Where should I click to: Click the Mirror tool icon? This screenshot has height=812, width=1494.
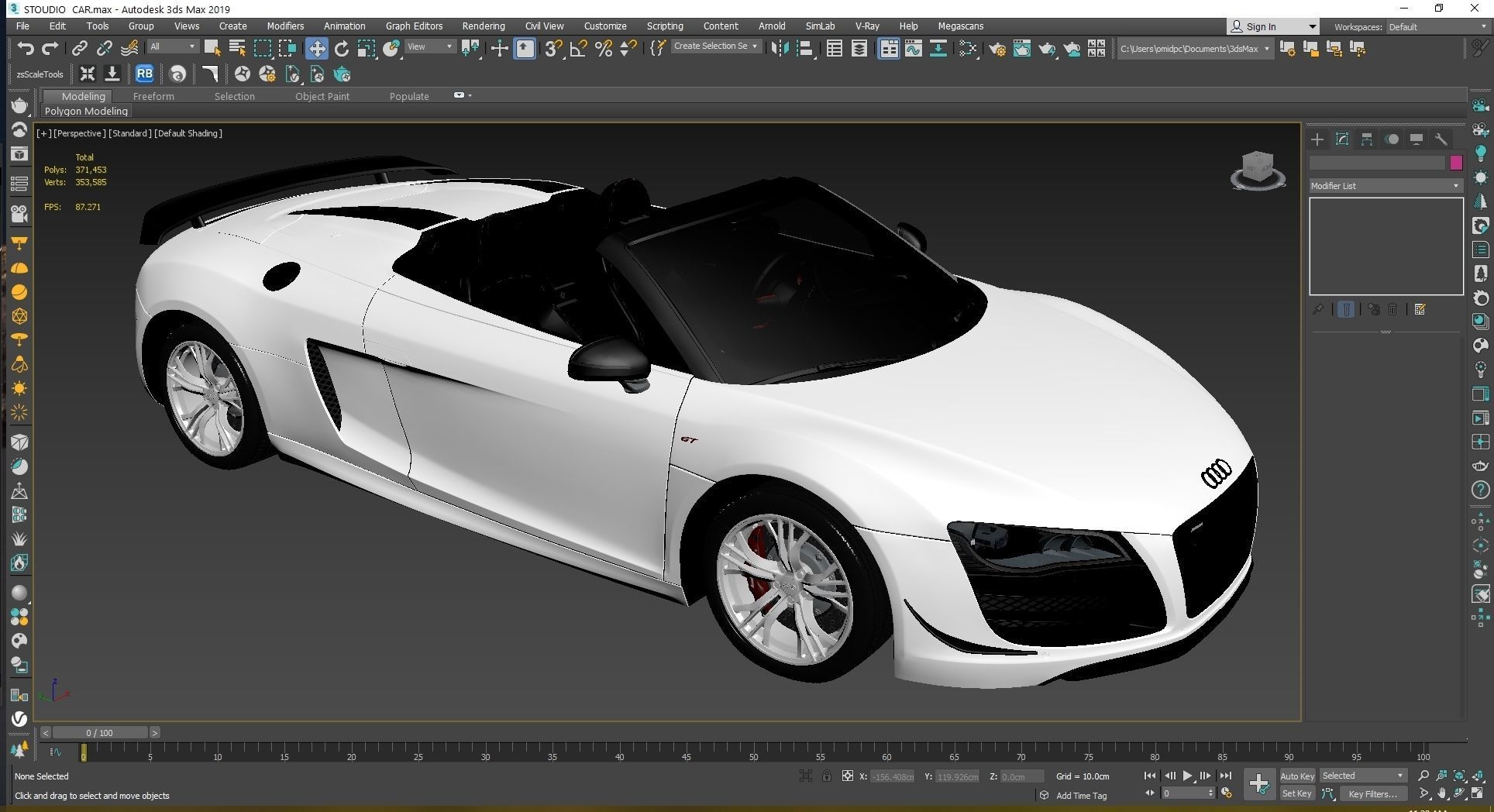tap(780, 48)
